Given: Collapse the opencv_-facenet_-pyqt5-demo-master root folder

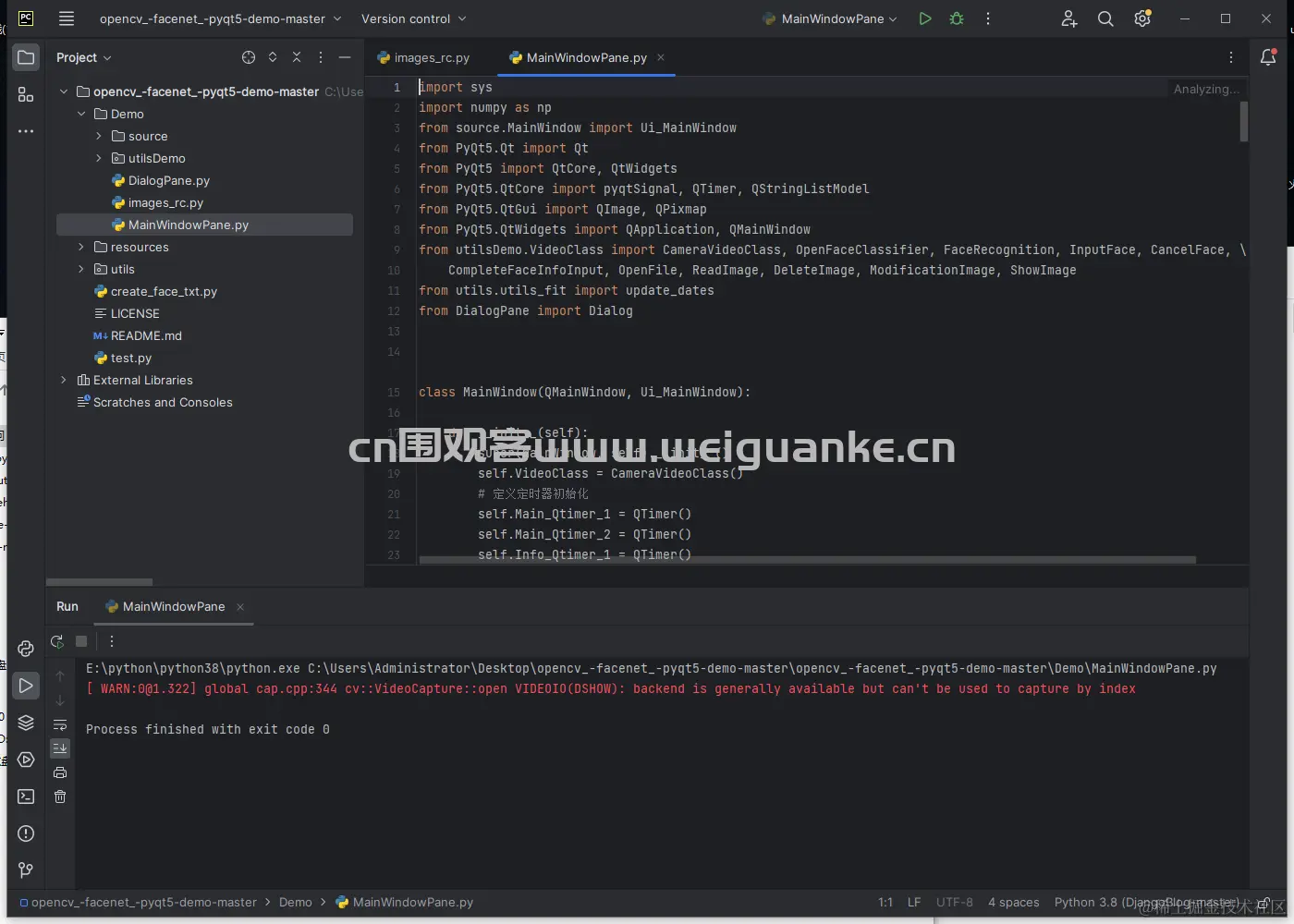Looking at the screenshot, I should tap(64, 91).
